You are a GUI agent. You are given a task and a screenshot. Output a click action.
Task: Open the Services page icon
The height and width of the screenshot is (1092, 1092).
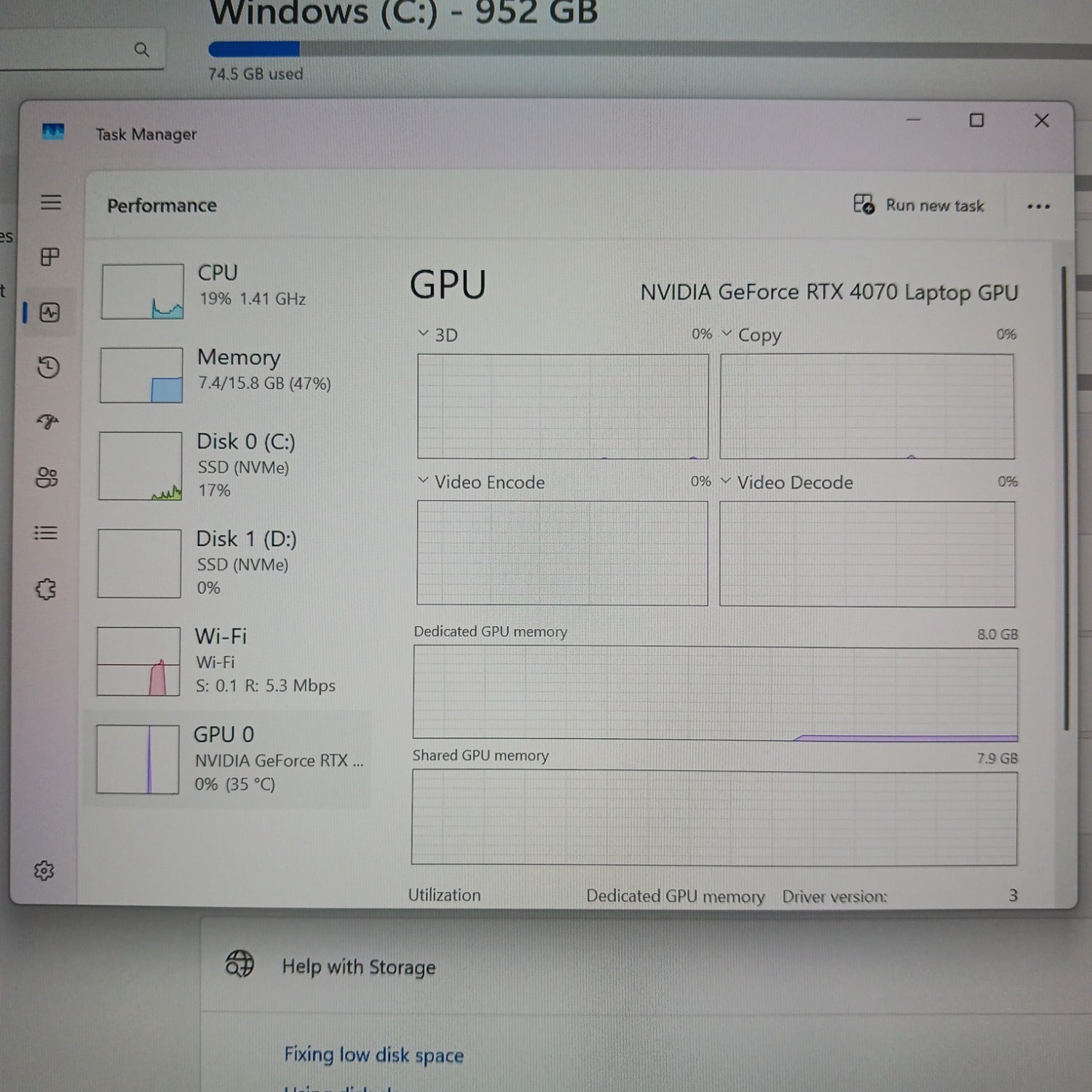coord(46,589)
